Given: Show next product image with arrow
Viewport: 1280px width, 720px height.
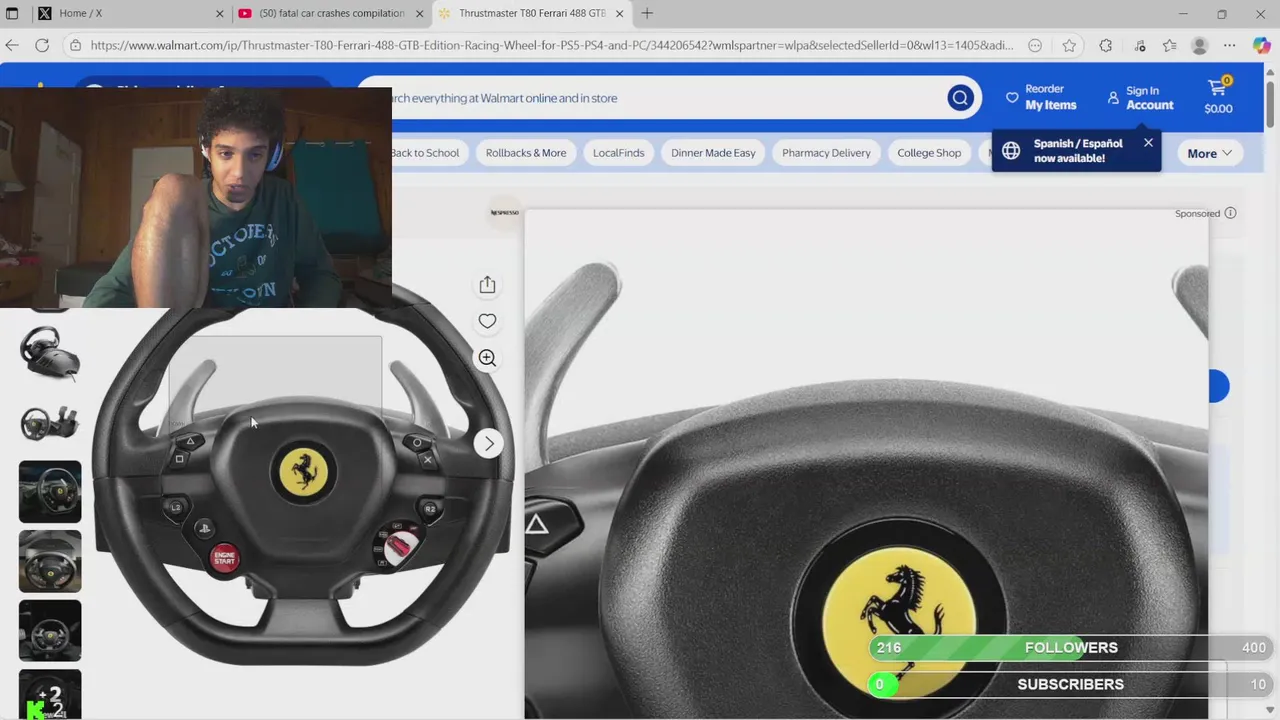Looking at the screenshot, I should (489, 443).
